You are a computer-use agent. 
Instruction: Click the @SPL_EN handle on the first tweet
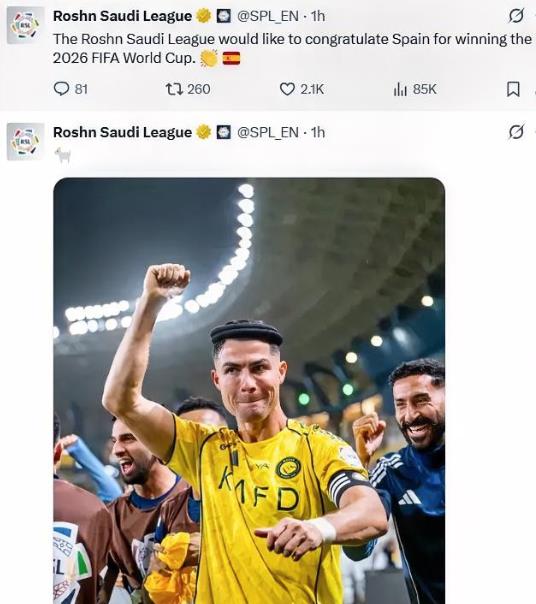267,16
